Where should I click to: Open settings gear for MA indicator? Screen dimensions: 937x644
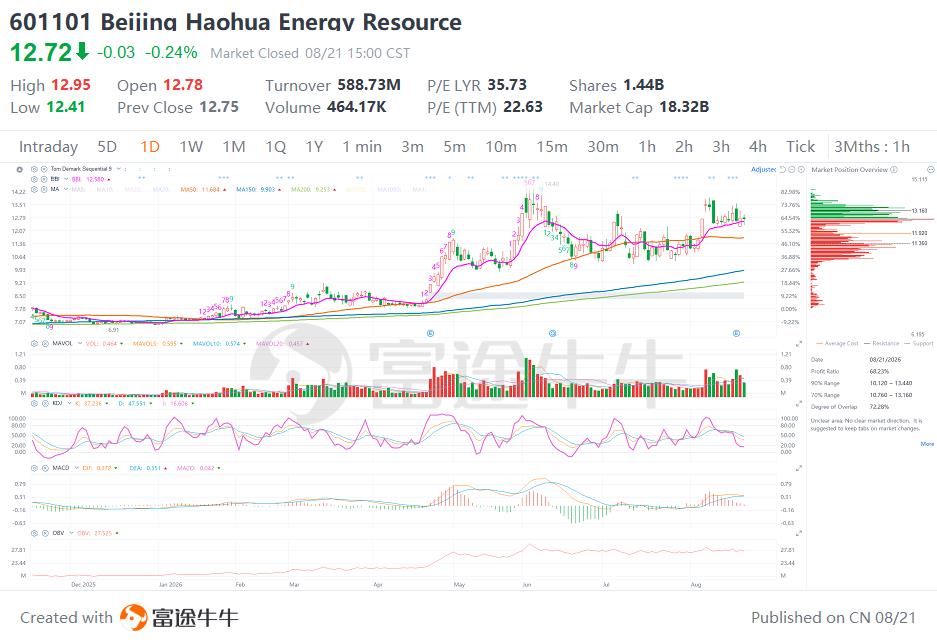pos(34,189)
